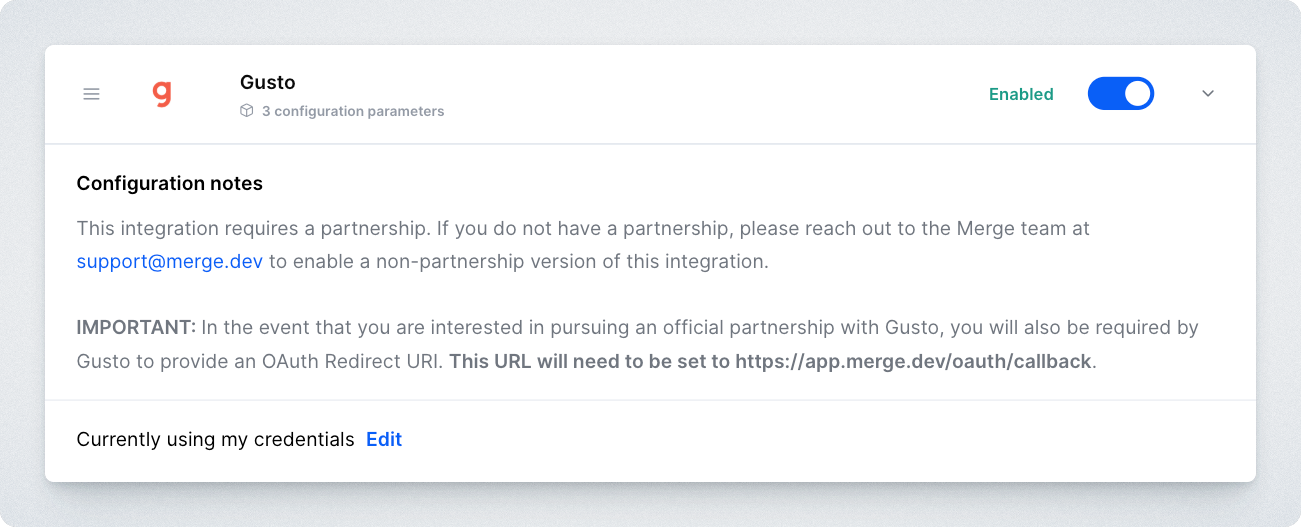
Task: Click the red Gusto logo
Action: coord(162,94)
